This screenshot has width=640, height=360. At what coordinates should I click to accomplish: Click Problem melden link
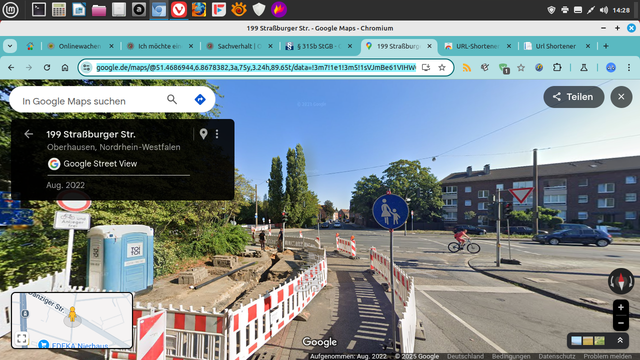608,356
